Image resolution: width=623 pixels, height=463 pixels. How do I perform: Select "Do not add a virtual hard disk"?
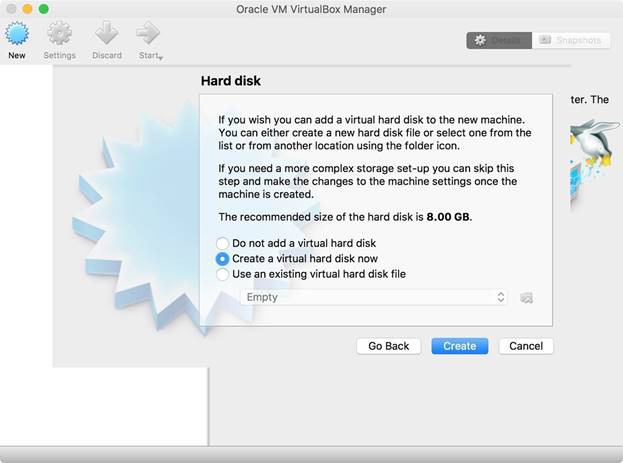[x=223, y=243]
